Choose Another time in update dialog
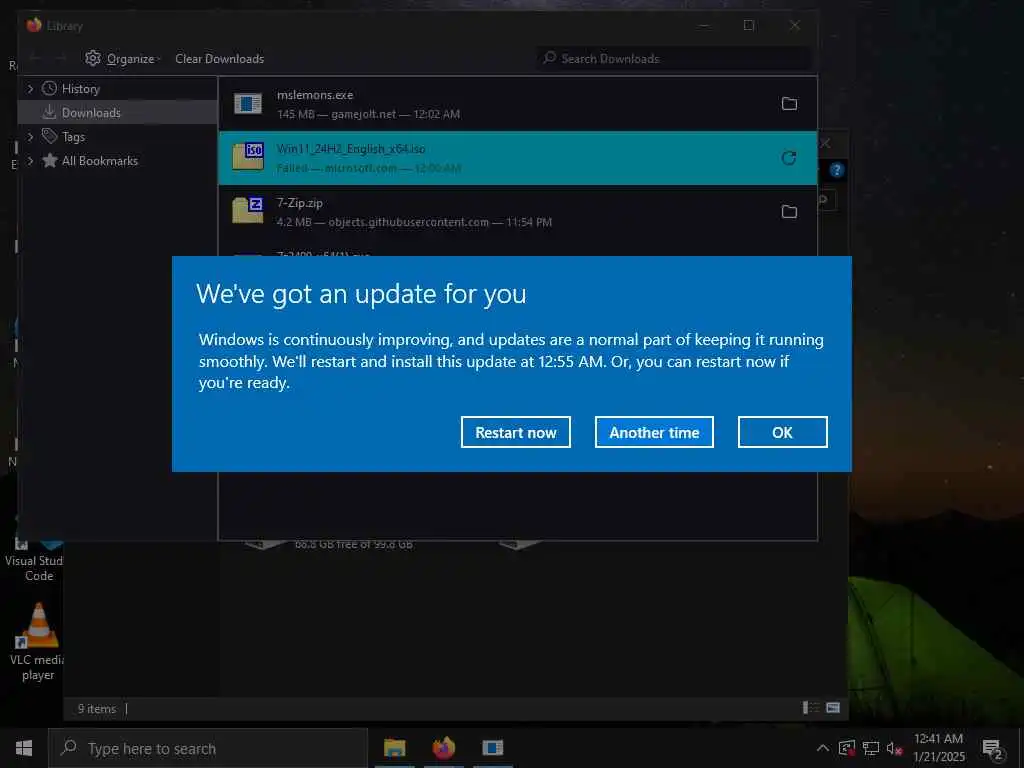 (654, 432)
